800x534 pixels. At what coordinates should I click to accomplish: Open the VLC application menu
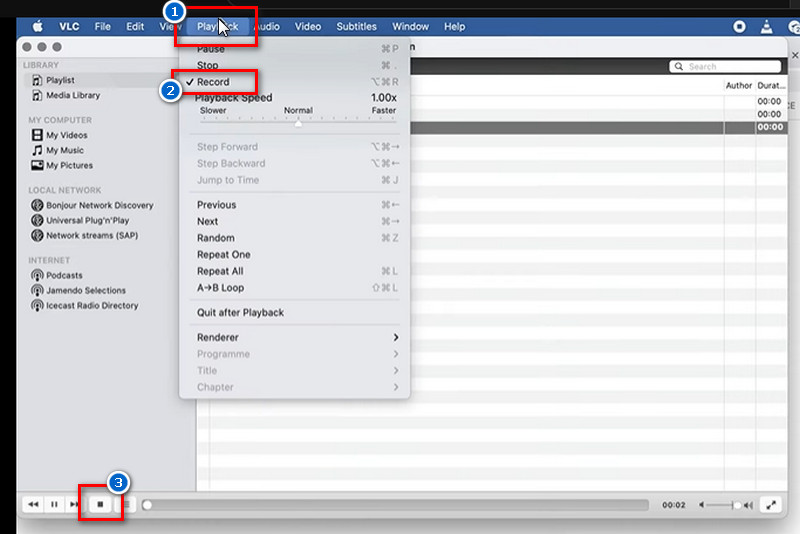click(69, 27)
